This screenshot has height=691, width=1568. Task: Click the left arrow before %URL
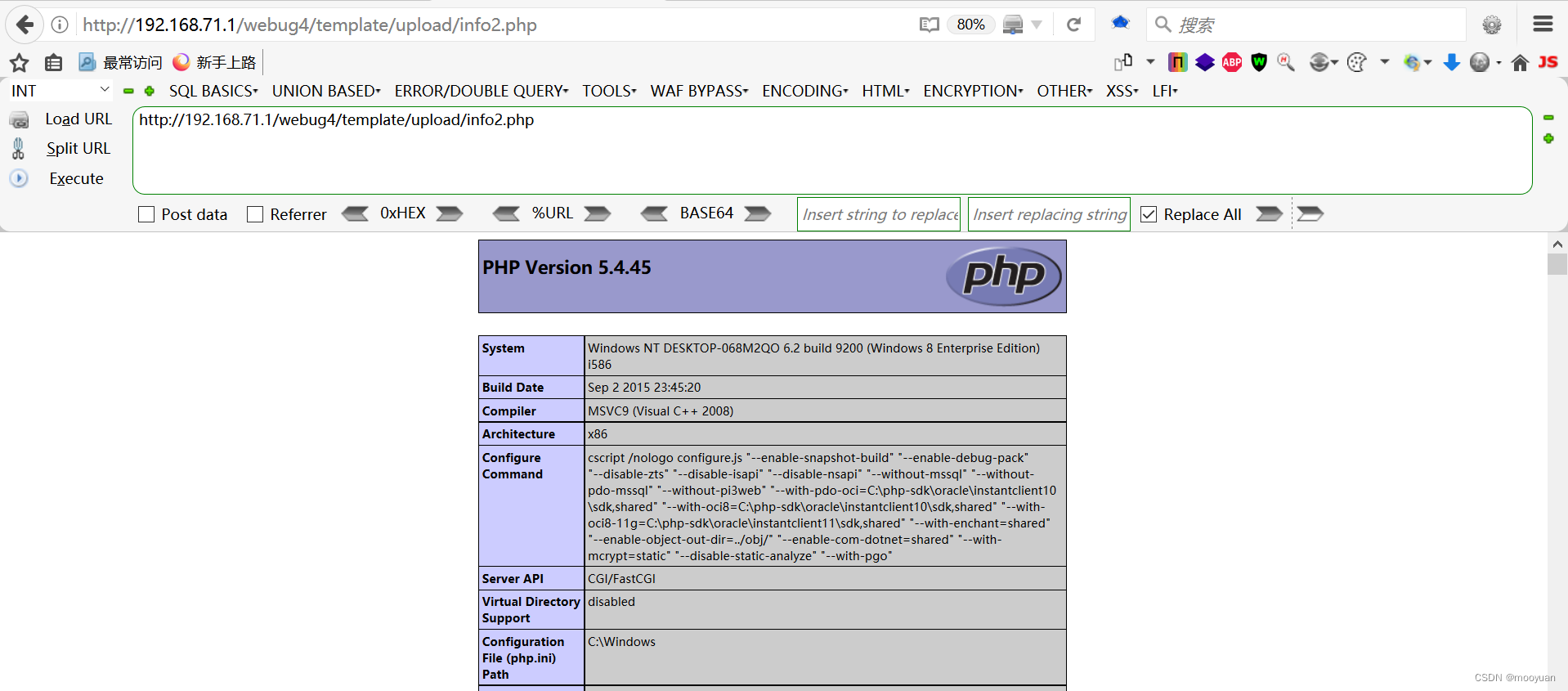(506, 214)
